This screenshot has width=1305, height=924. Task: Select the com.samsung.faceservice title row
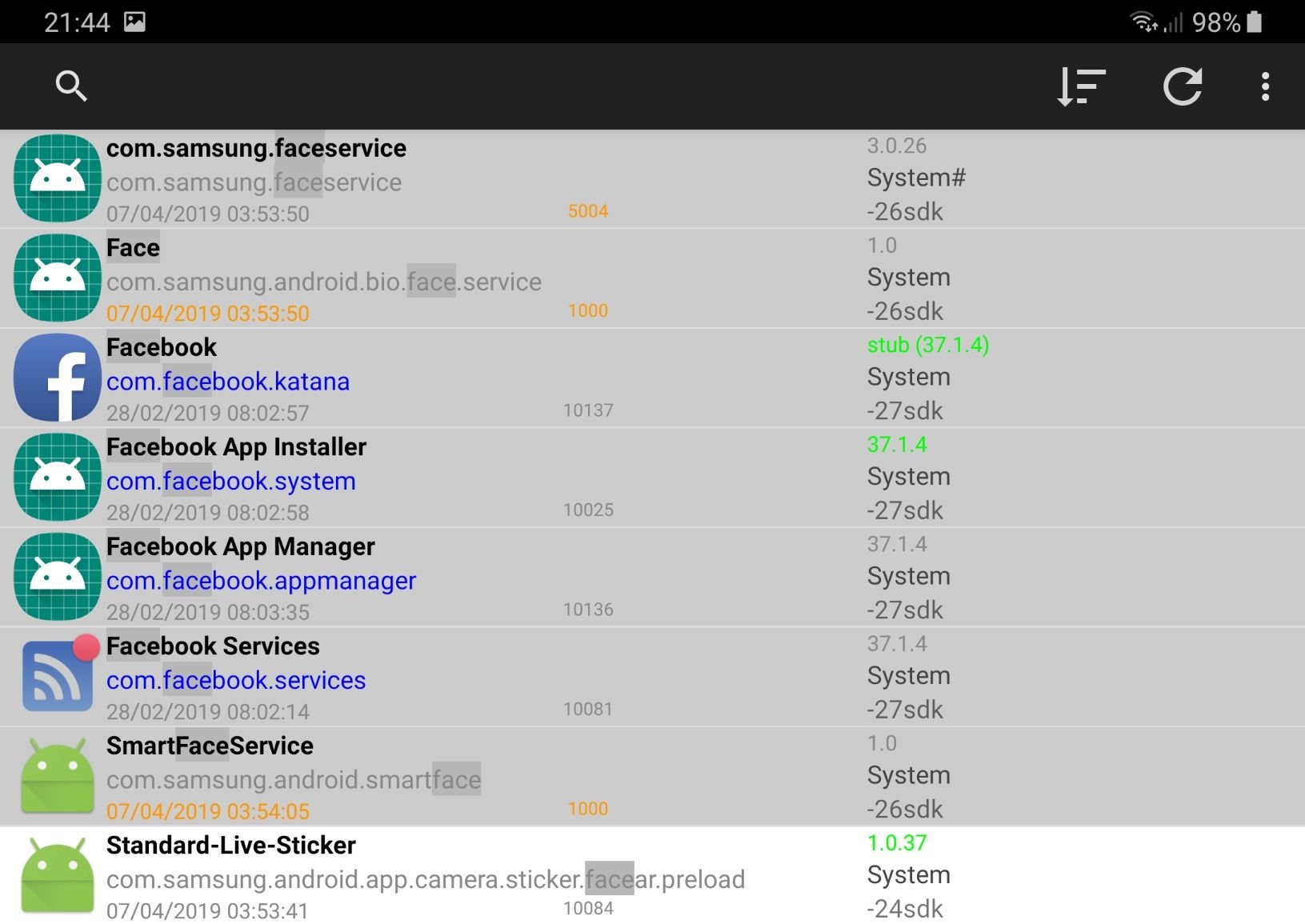tap(256, 148)
